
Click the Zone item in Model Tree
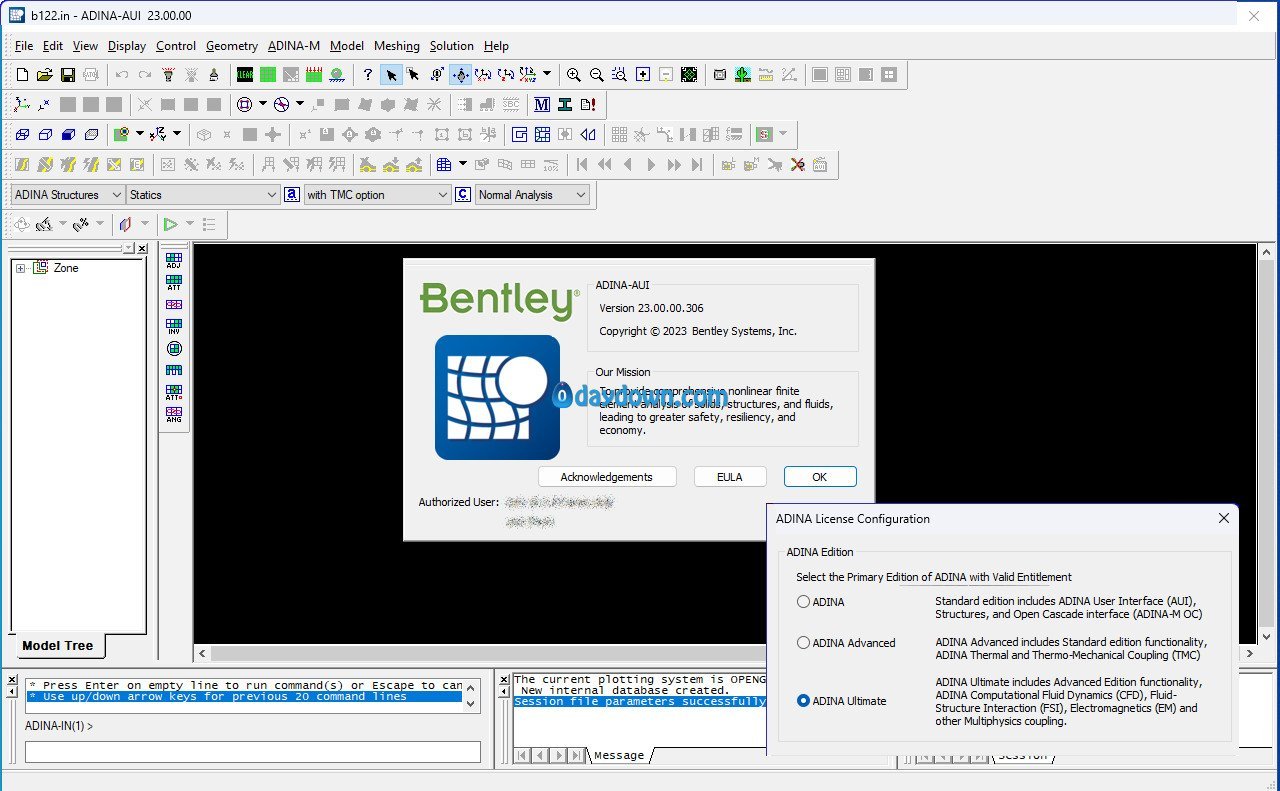[x=66, y=268]
